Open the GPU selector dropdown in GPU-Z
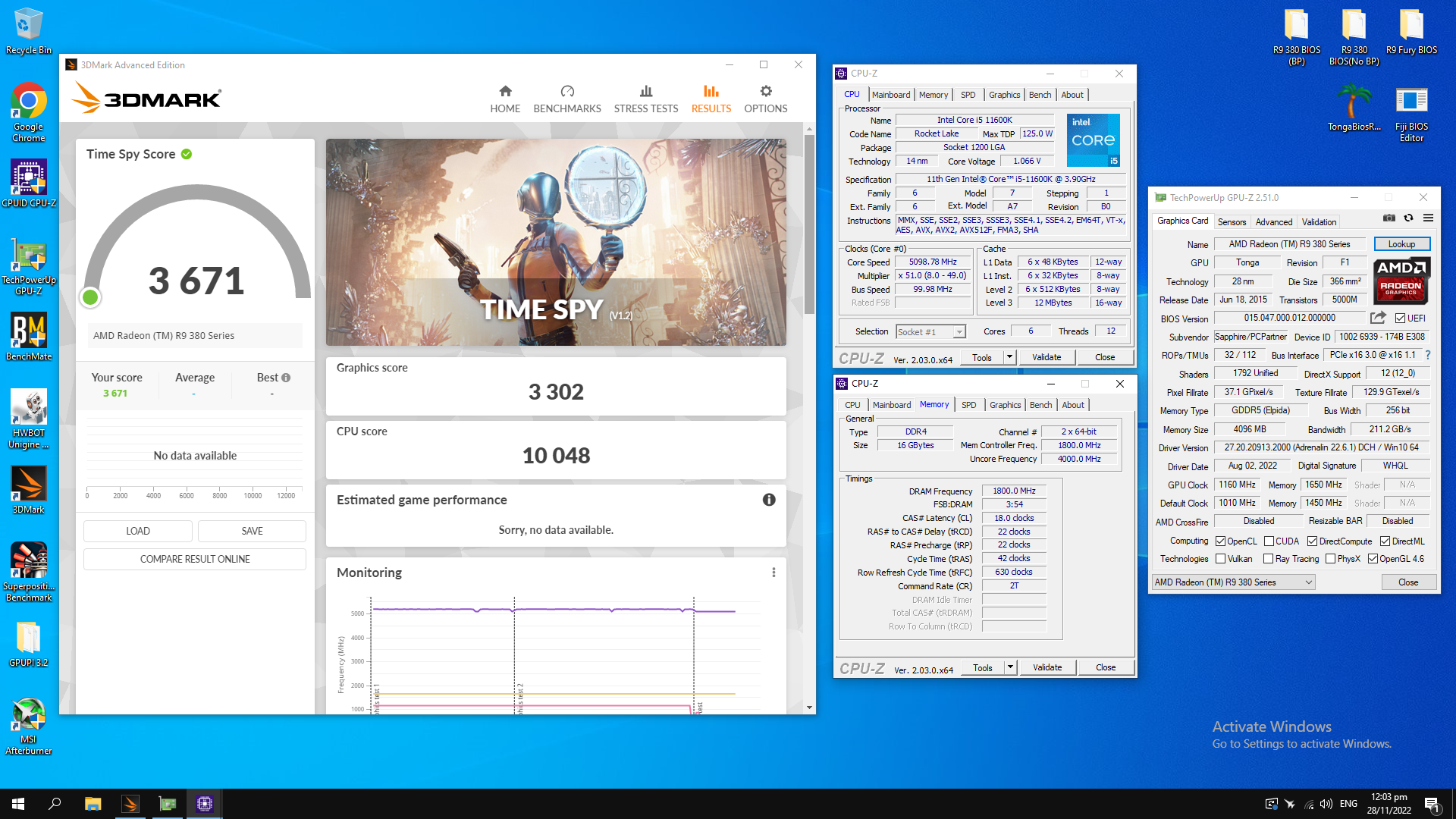Screen dimensions: 1456x819 1233,582
